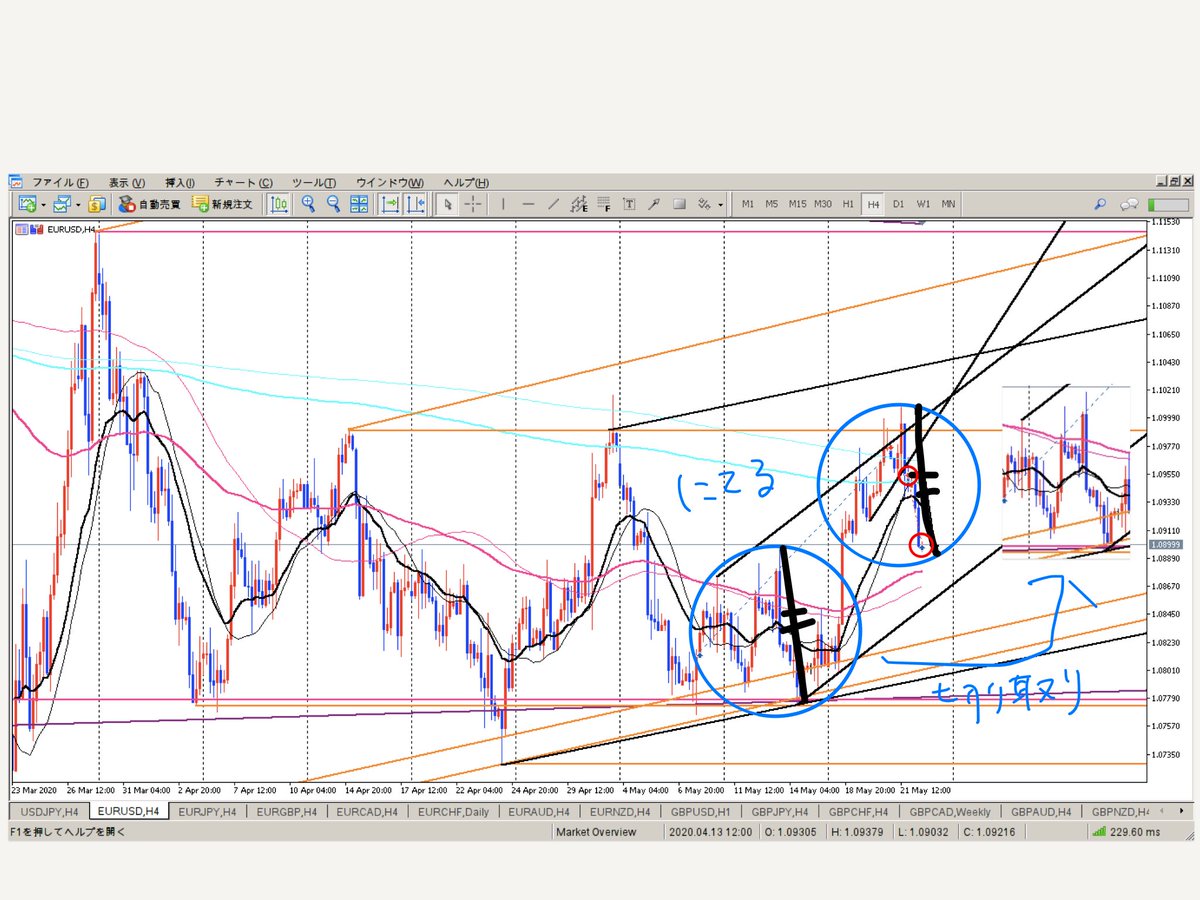Switch chart to bar chart mode
The width and height of the screenshot is (1200, 900).
click(x=279, y=204)
